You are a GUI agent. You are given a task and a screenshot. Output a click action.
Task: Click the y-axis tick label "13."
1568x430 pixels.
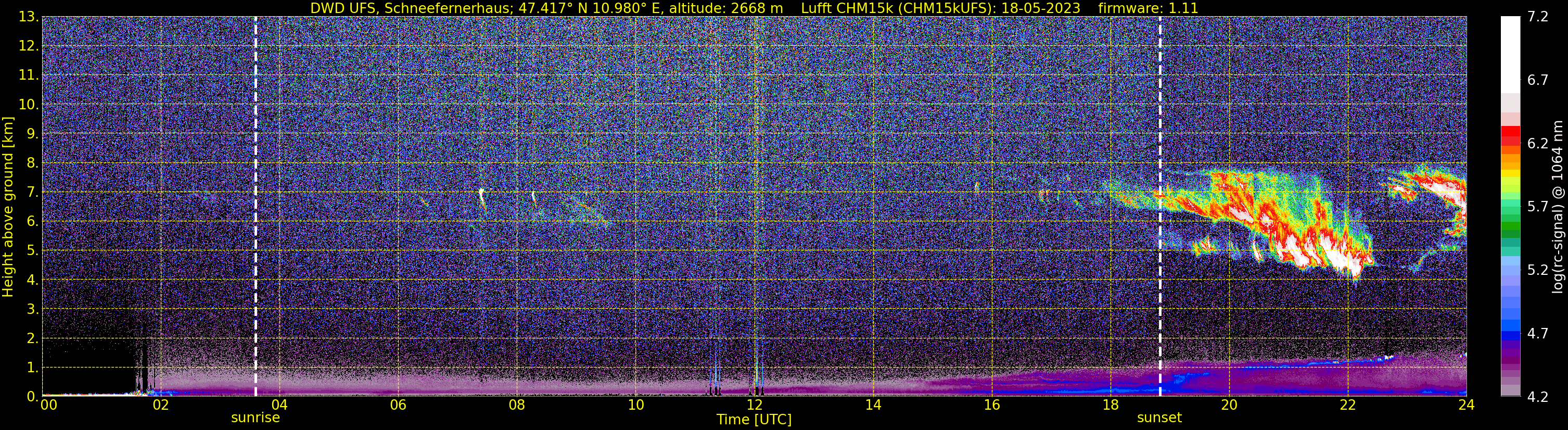[x=29, y=17]
